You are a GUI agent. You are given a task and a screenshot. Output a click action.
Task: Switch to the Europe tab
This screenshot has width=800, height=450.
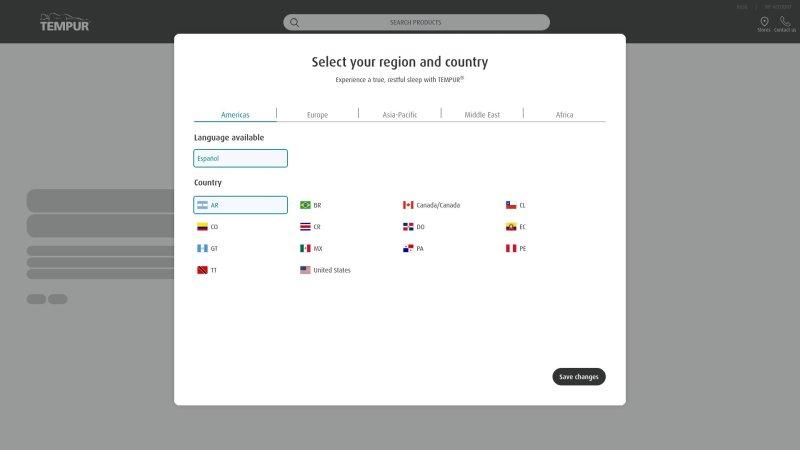(x=317, y=115)
